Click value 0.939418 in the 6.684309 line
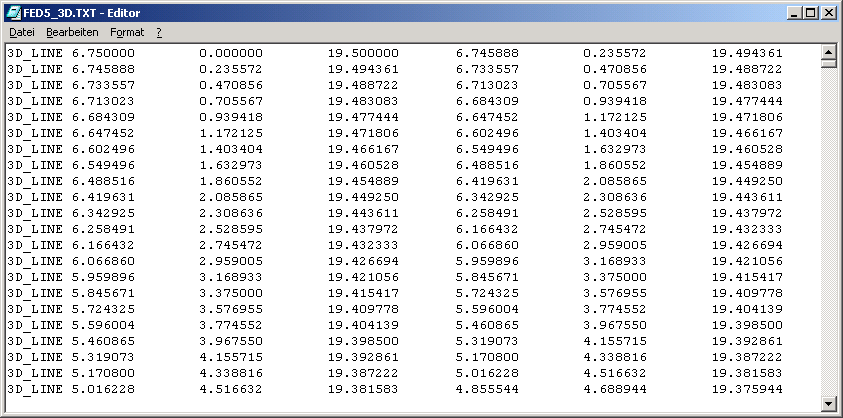Screen dimensions: 843x418 tap(231, 117)
